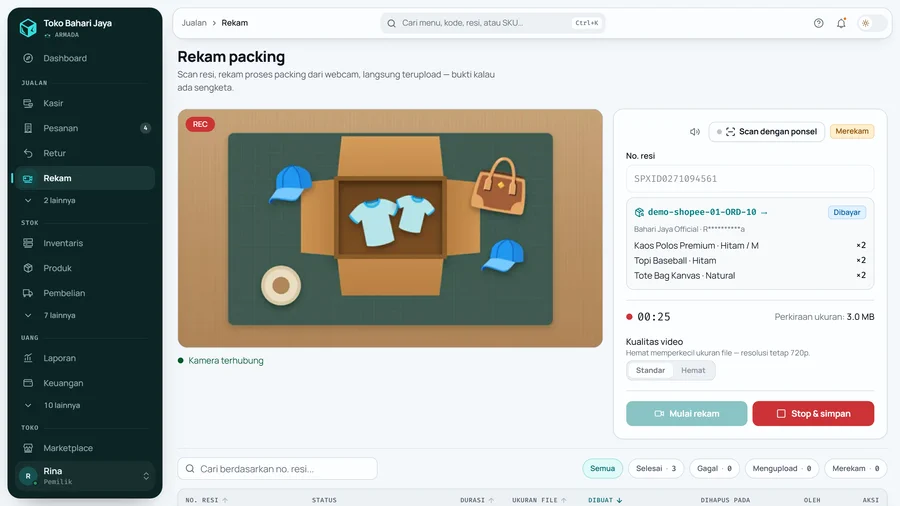Click the Laporan chart icon

pyautogui.click(x=28, y=358)
